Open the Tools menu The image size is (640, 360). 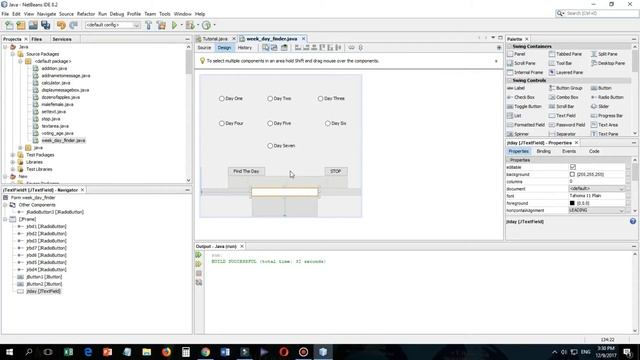pos(165,14)
